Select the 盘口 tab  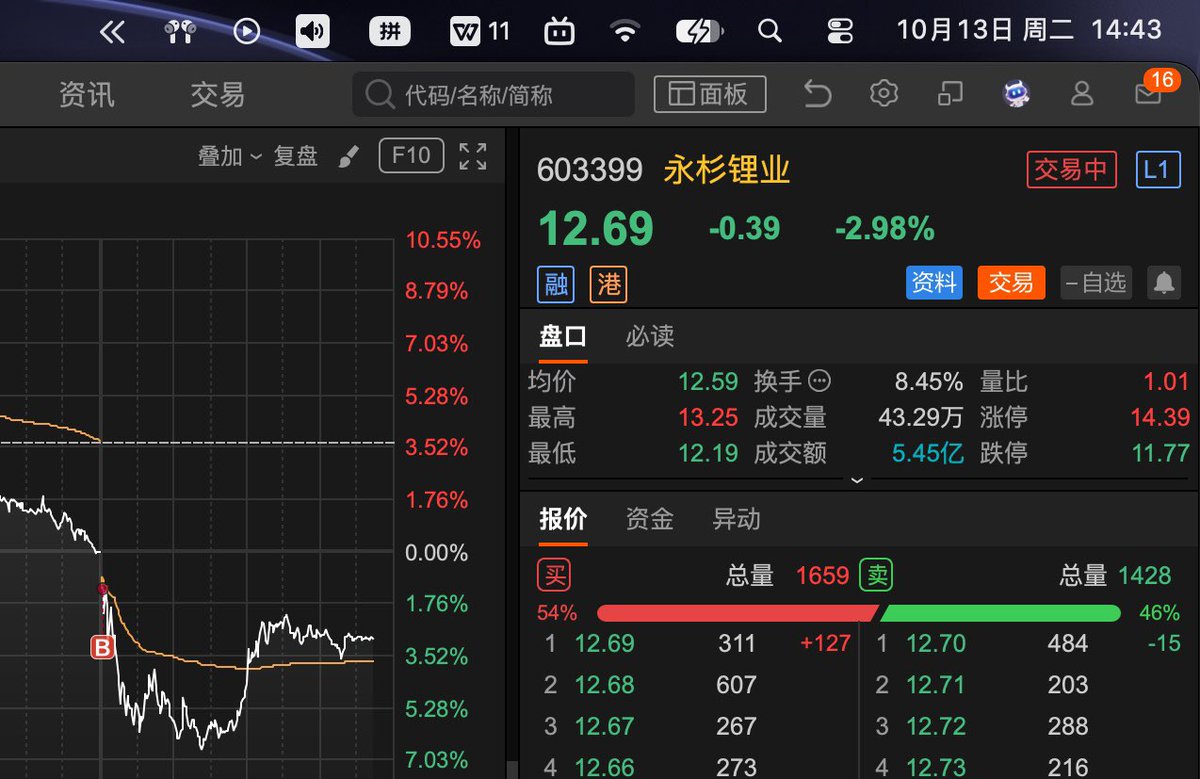coord(563,336)
